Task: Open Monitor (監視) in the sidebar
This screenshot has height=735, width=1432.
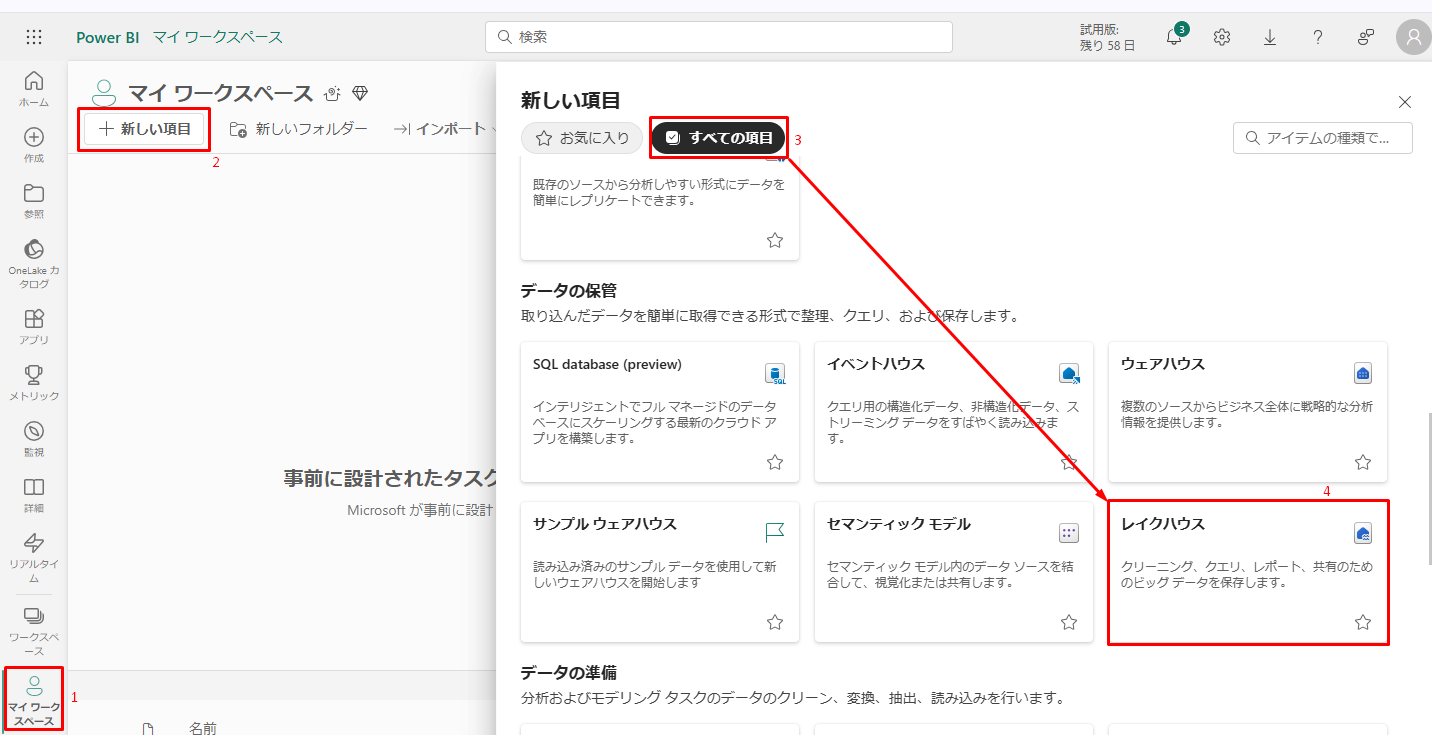Action: click(x=34, y=438)
